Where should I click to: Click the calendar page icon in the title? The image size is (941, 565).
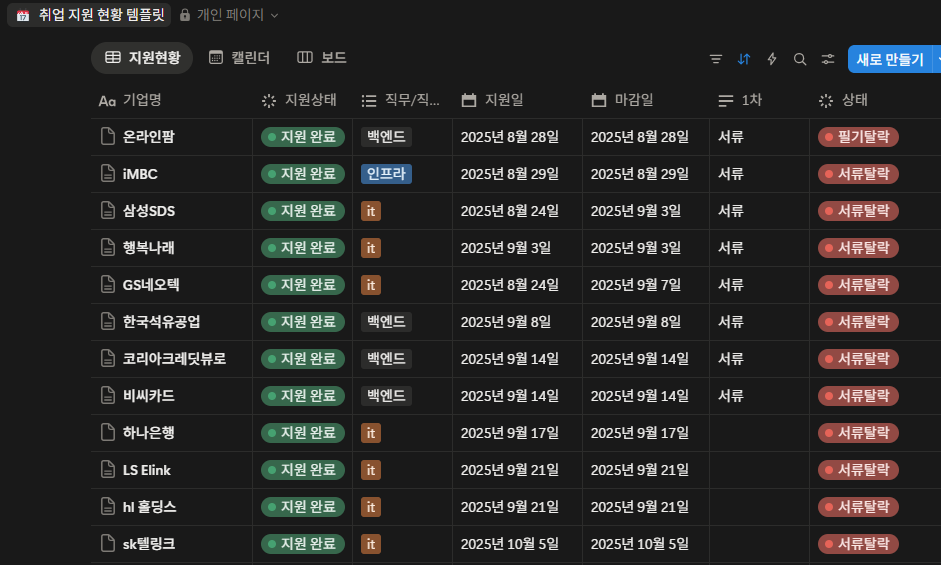22,15
